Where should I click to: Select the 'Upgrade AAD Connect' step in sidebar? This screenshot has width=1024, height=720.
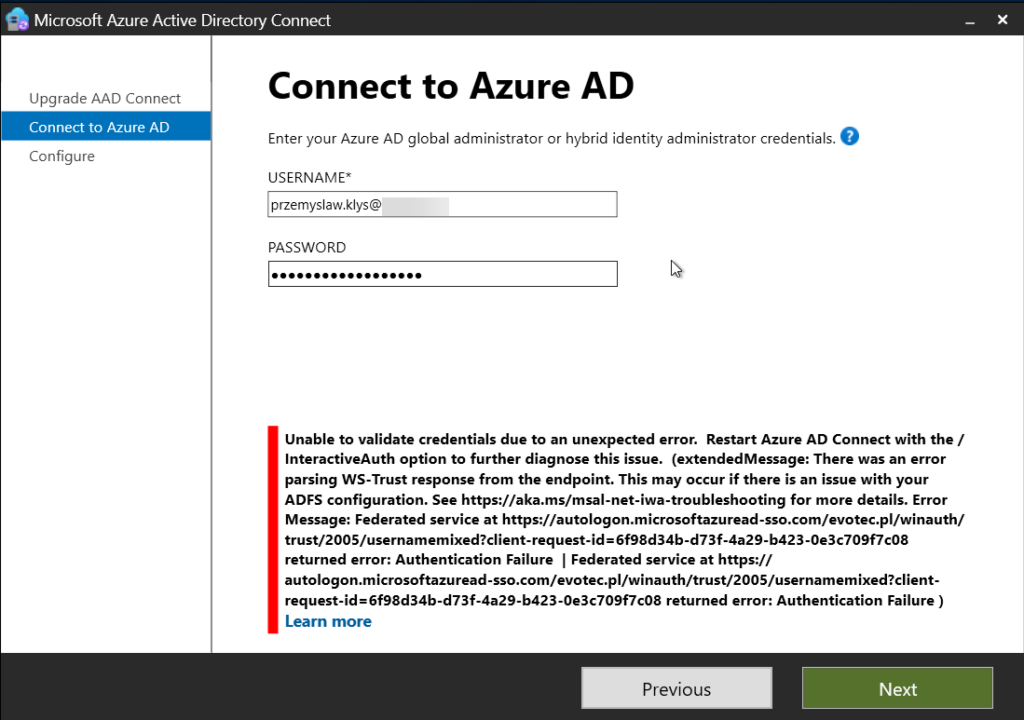[x=104, y=98]
